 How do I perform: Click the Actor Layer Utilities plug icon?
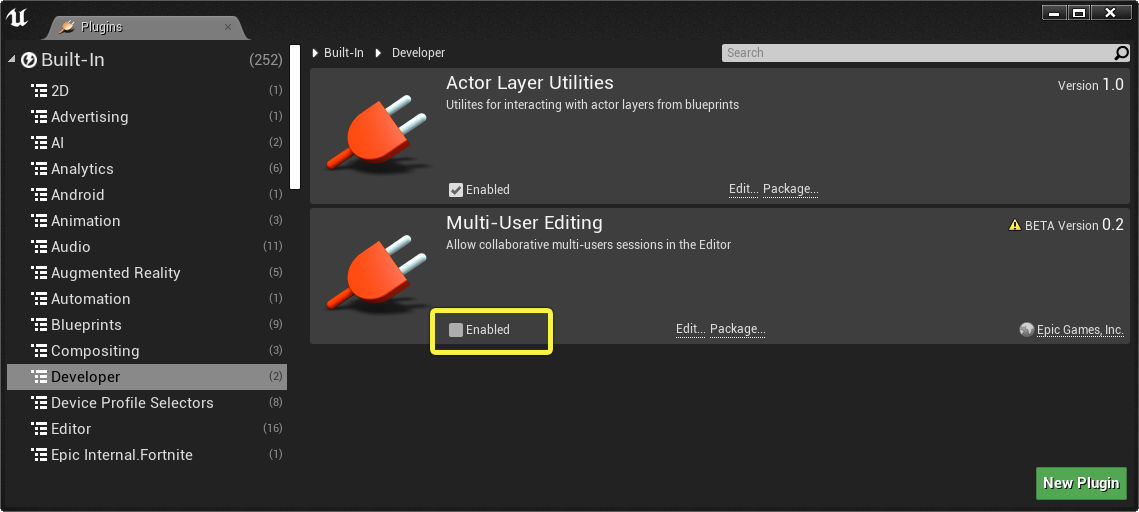pos(377,132)
